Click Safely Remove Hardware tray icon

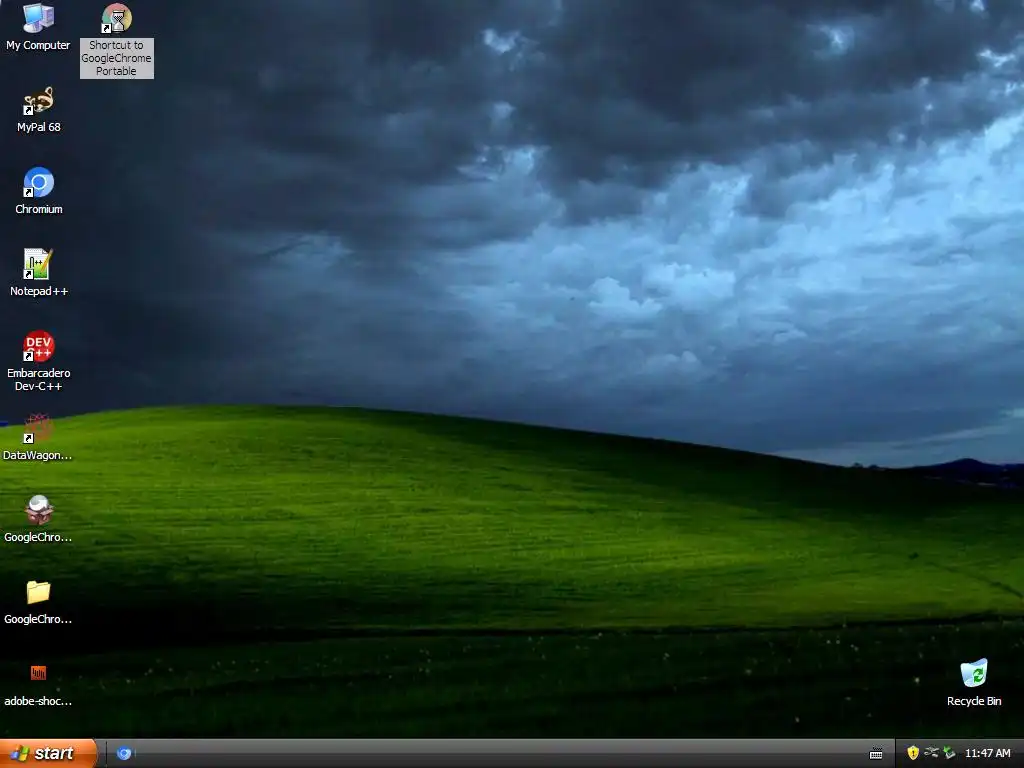pyautogui.click(x=949, y=753)
